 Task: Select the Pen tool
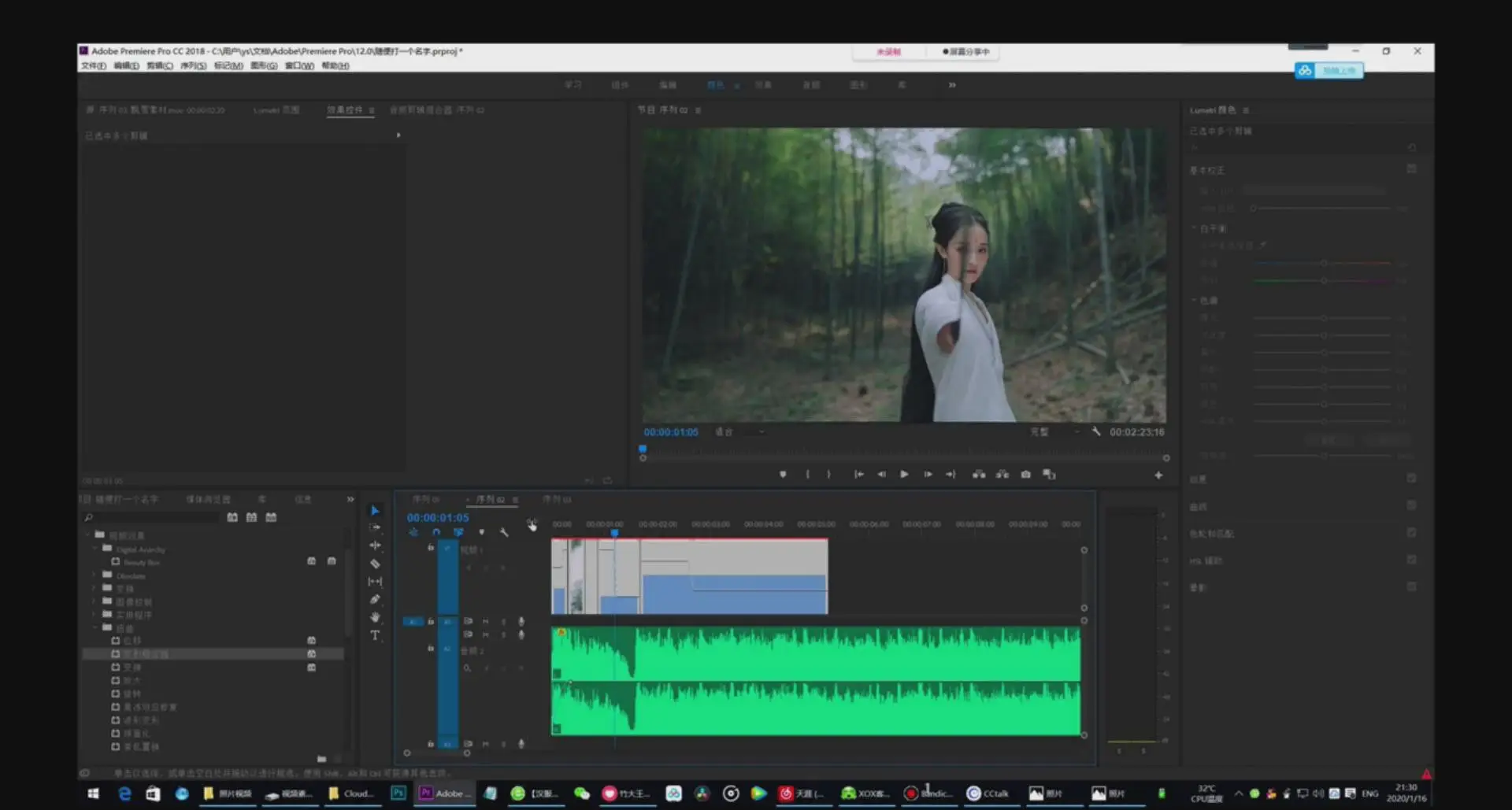[375, 600]
